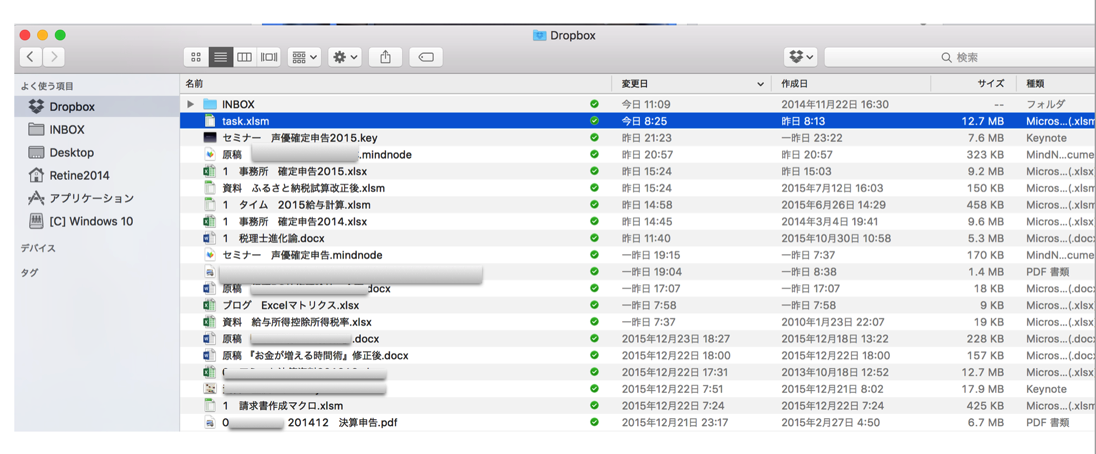This screenshot has width=1096, height=454.
Task: Go back with the left chevron button
Action: point(31,57)
